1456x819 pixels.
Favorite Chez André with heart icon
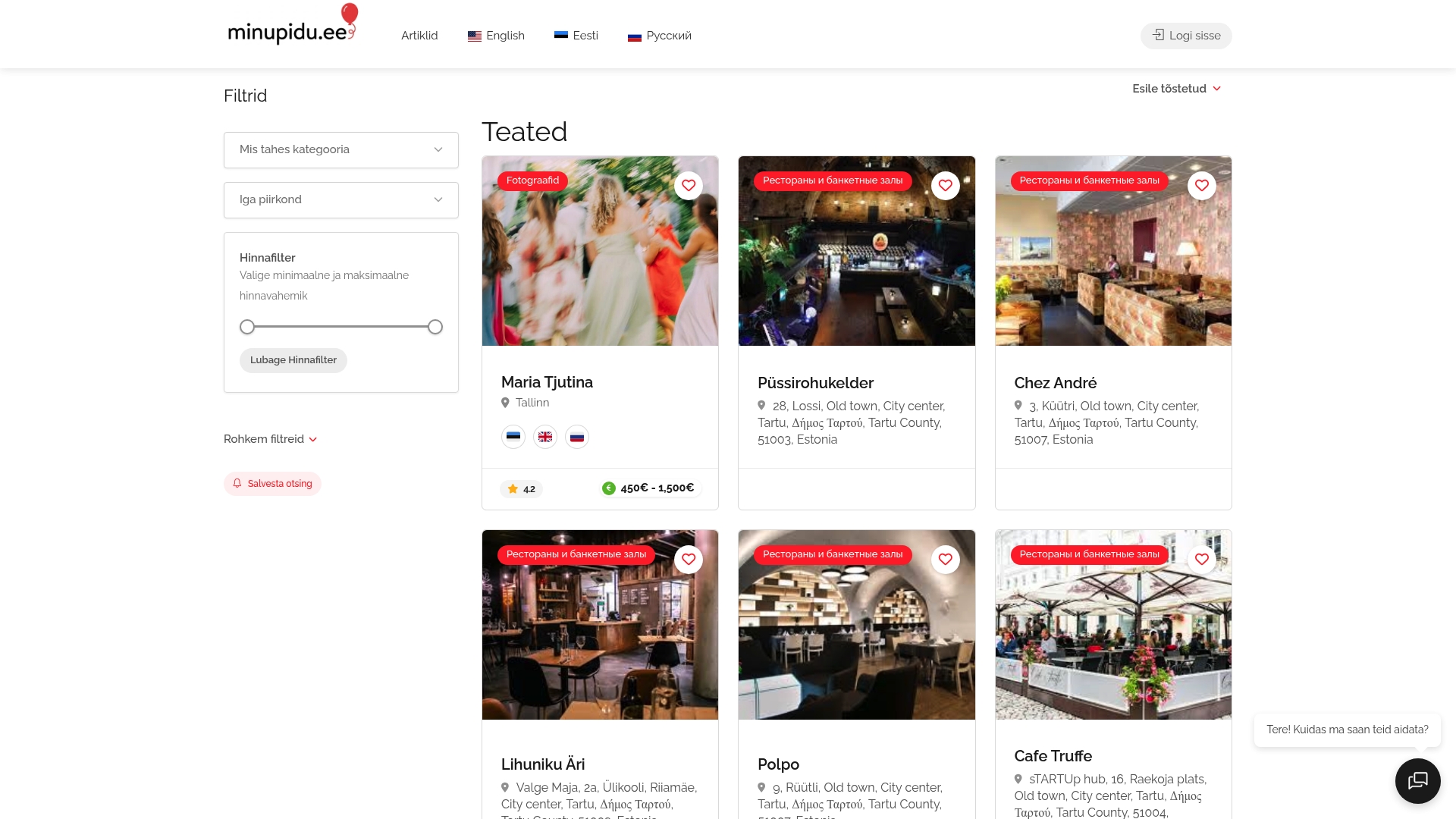coord(1201,186)
